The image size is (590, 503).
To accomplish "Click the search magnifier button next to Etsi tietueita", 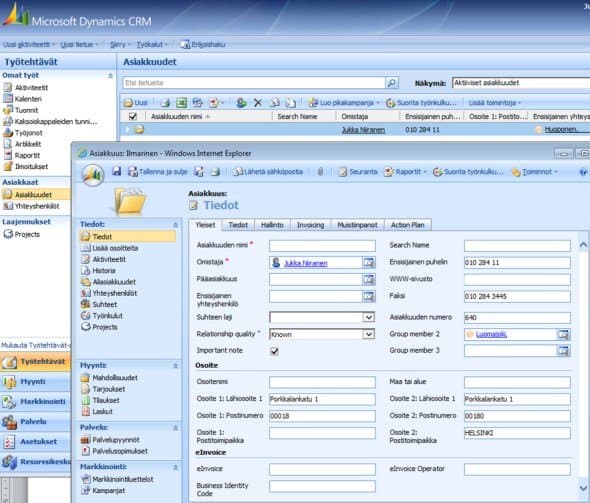I will pyautogui.click(x=391, y=83).
